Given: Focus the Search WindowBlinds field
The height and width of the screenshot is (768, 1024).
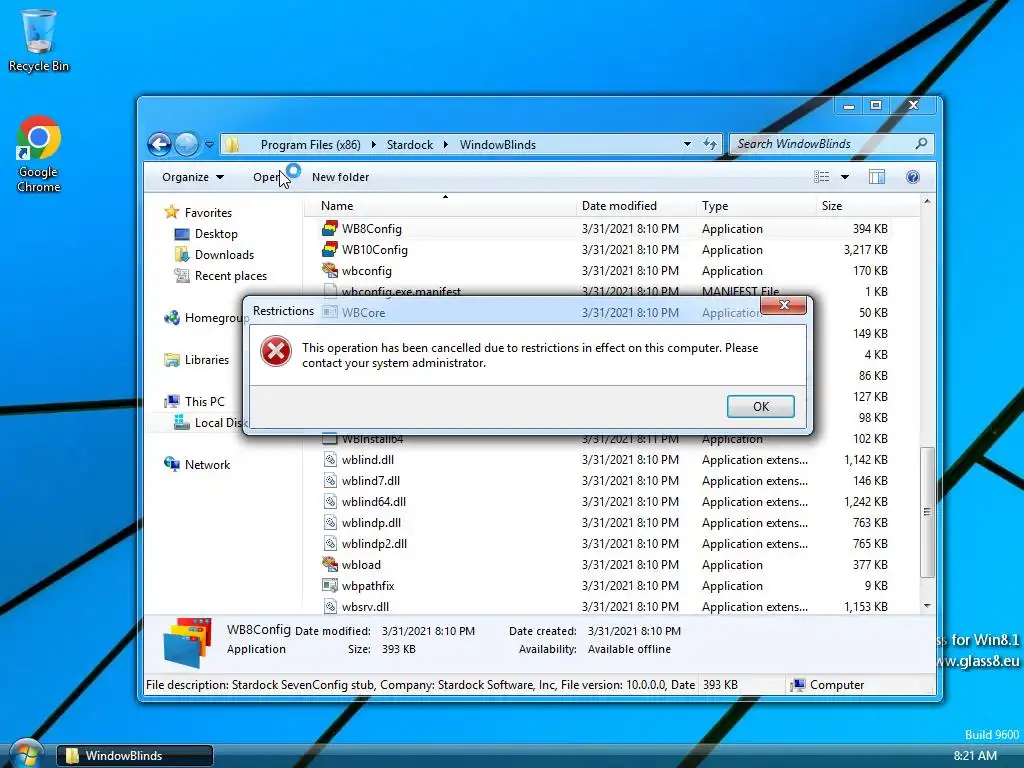Looking at the screenshot, I should coord(831,144).
